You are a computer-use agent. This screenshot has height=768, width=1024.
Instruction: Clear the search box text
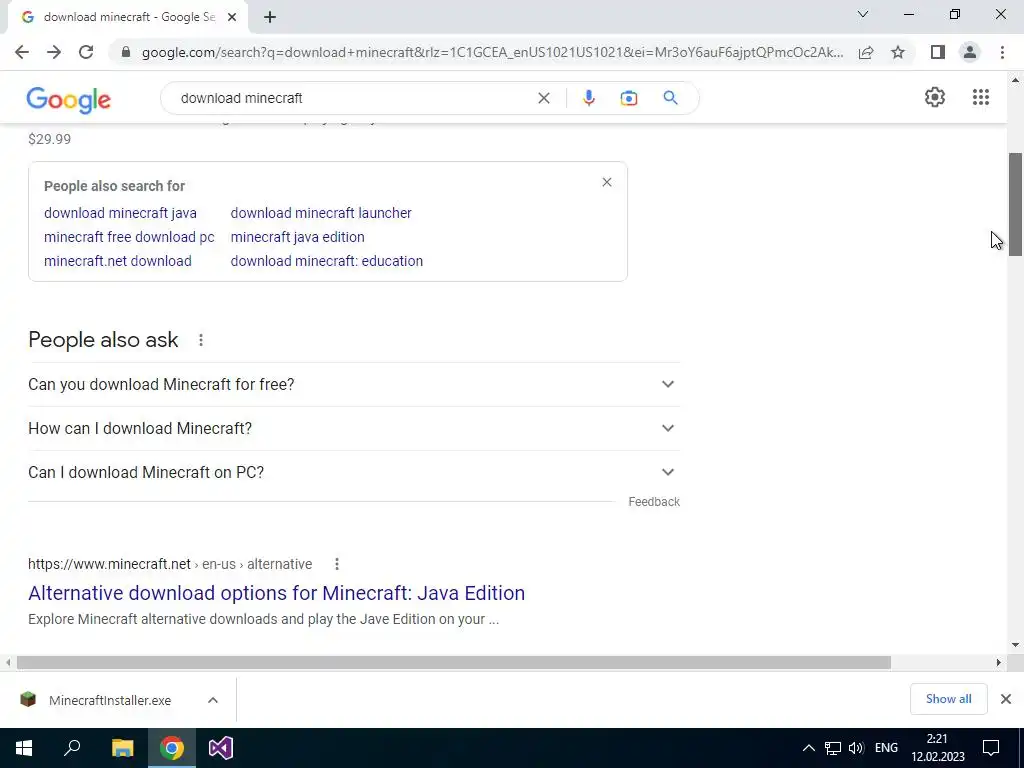coord(543,98)
